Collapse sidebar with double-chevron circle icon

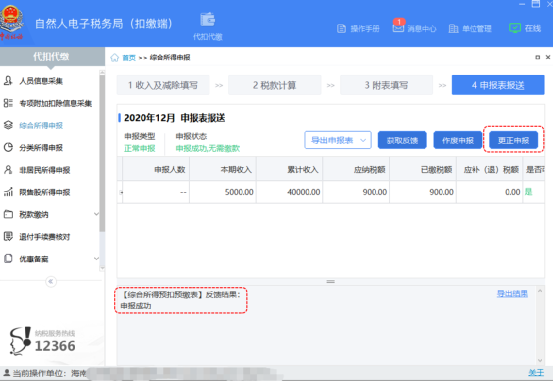point(51,282)
